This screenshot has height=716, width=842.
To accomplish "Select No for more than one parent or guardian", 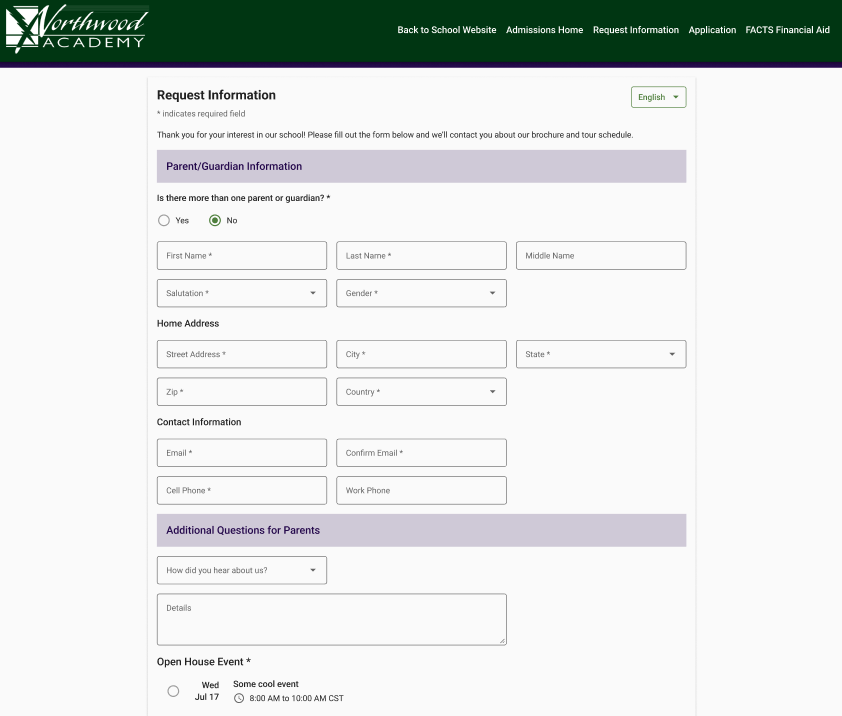I will point(215,220).
